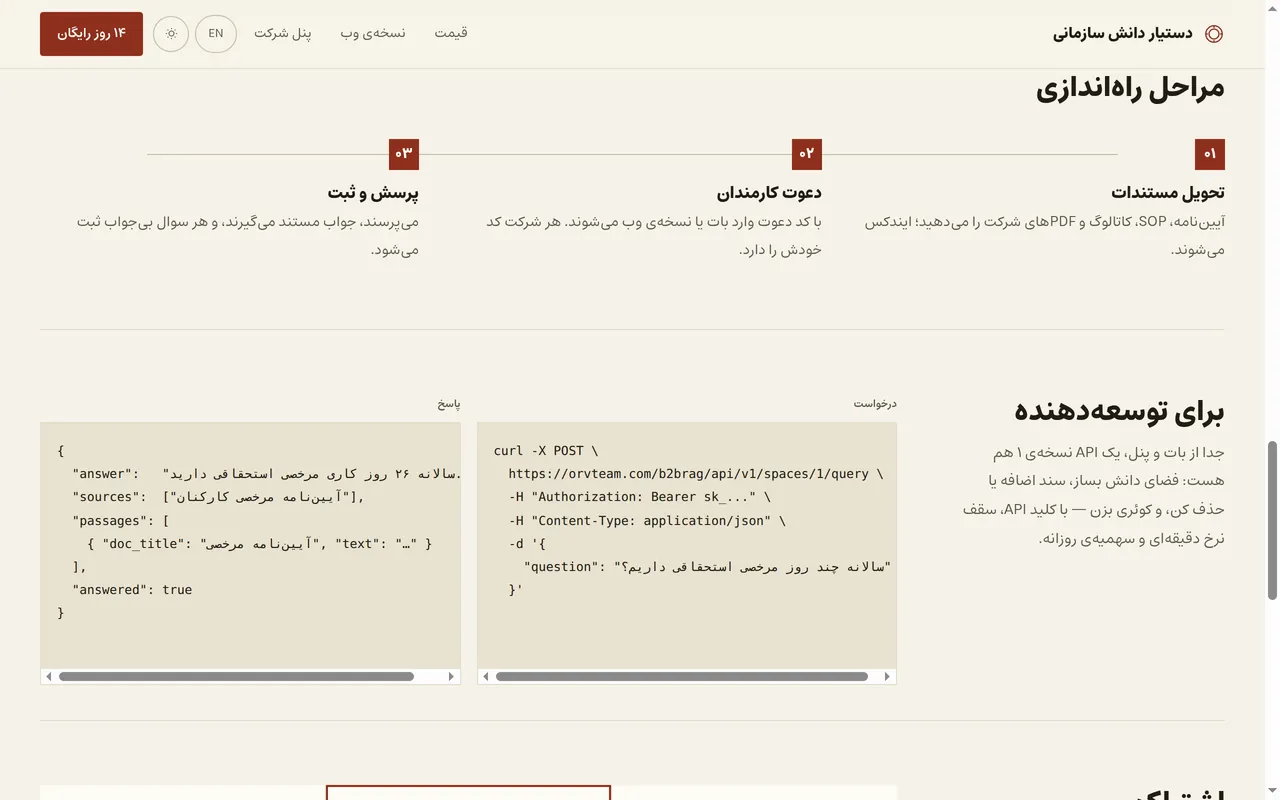Click the ۰۳ step number badge
Image resolution: width=1280 pixels, height=800 pixels.
[404, 154]
